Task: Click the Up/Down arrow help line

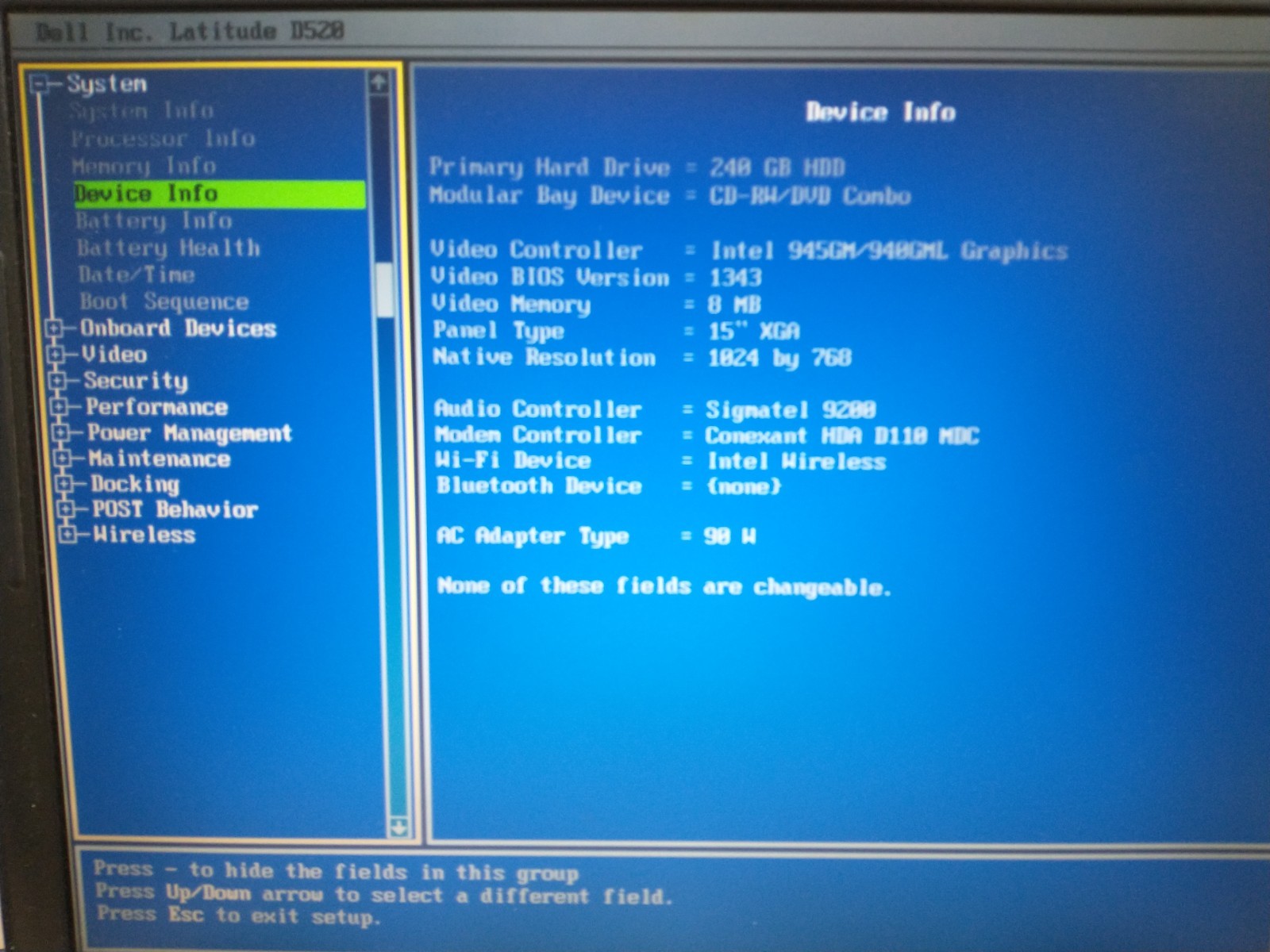Action: pos(383,894)
